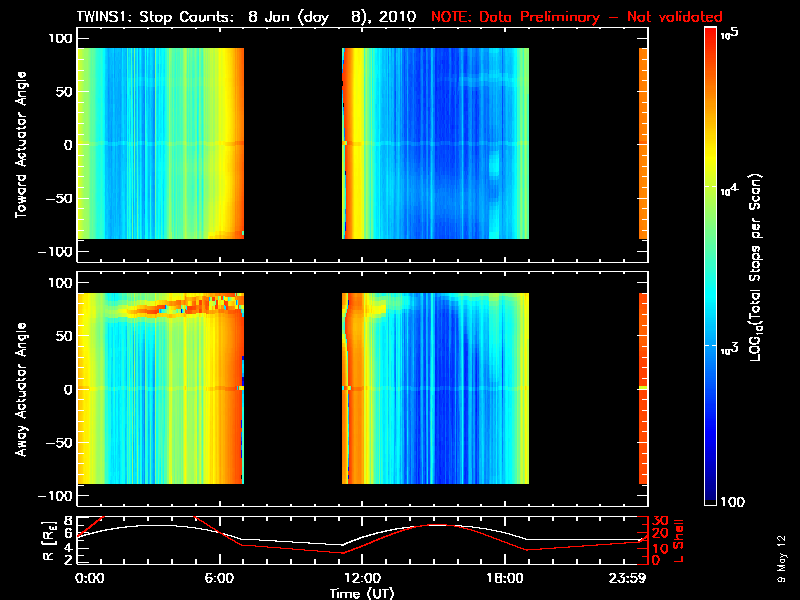Click the "0" tick on Away Actuator Angle axis
The height and width of the screenshot is (600, 800).
click(x=68, y=389)
